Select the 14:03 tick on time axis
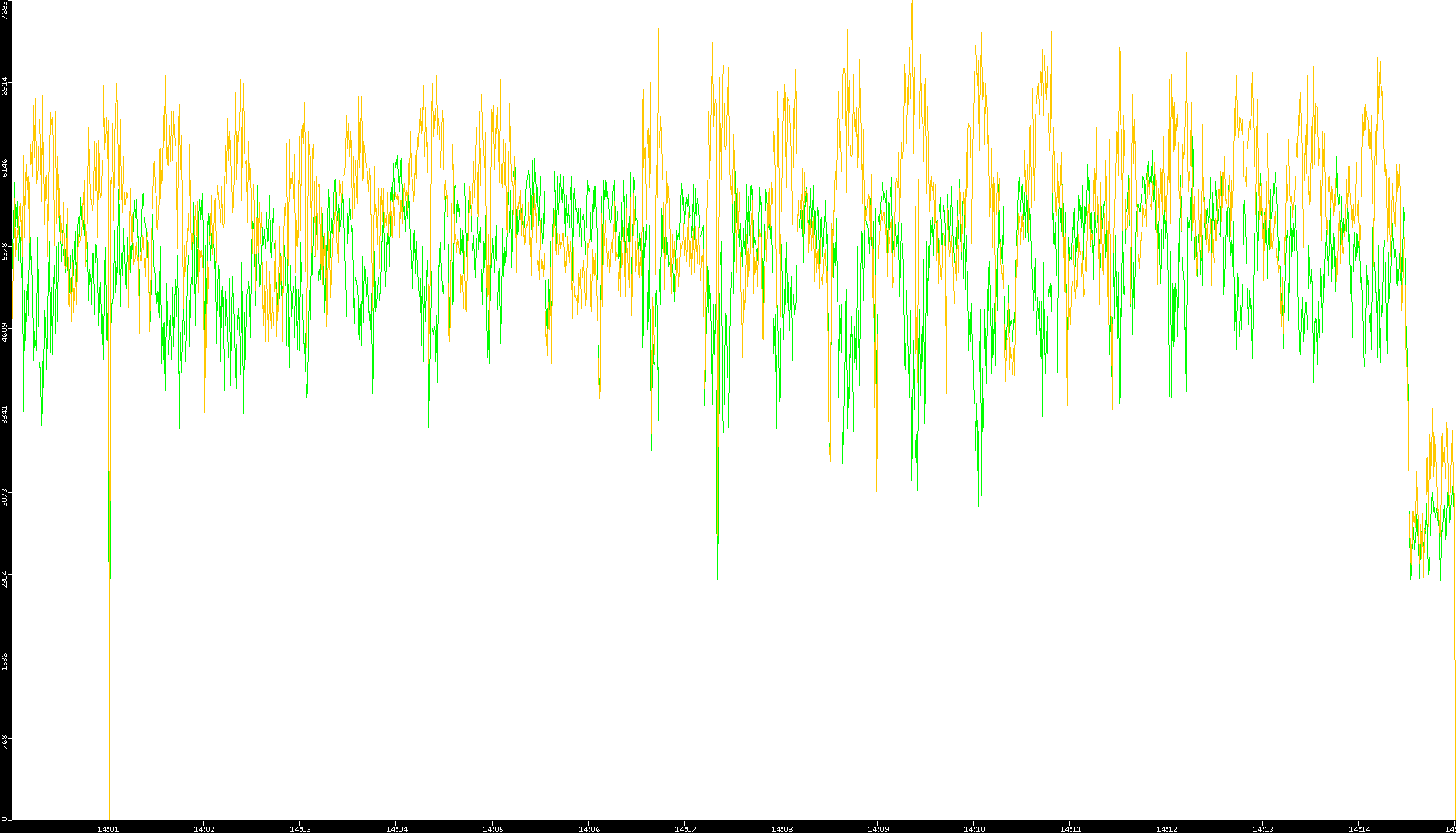 [300, 829]
